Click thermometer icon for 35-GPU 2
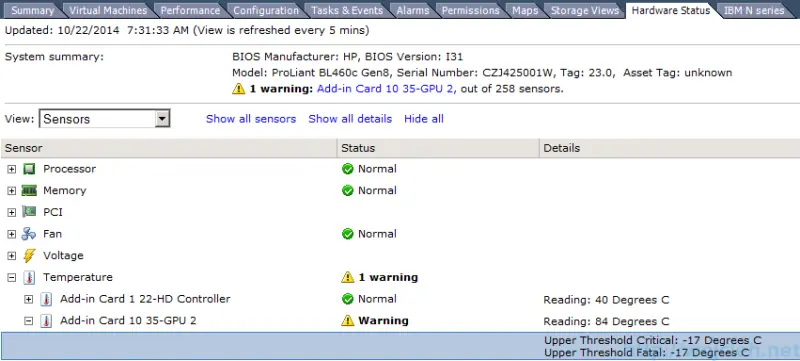 click(46, 321)
